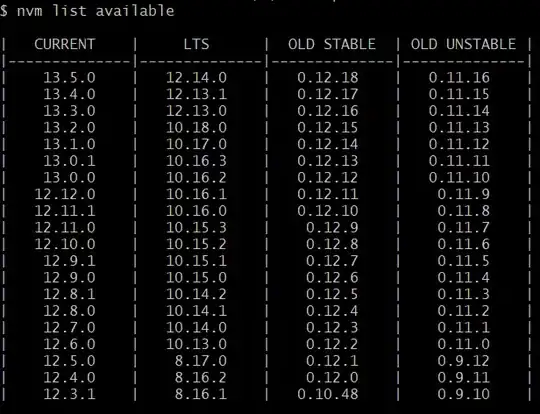Click old unstable version 0.9.10
Screen dimensions: 540x414
click(464, 394)
